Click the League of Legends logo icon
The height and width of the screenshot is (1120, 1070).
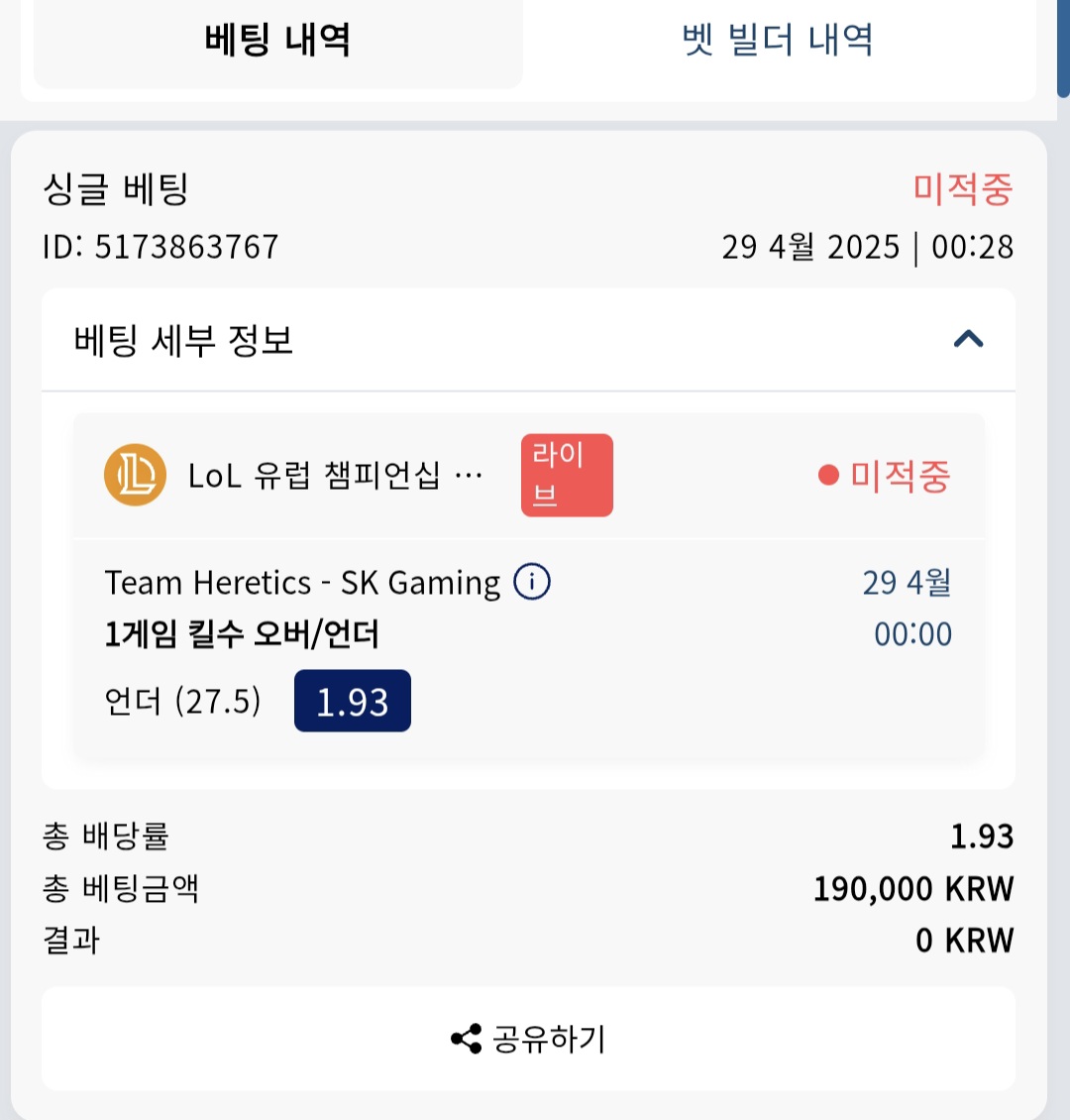[135, 475]
